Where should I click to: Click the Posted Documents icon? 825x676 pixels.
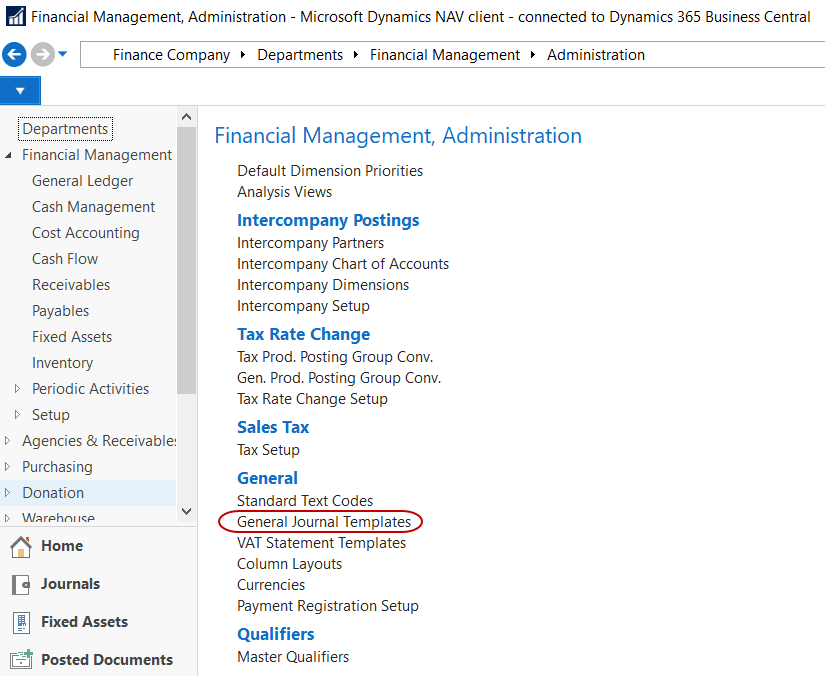[20, 660]
